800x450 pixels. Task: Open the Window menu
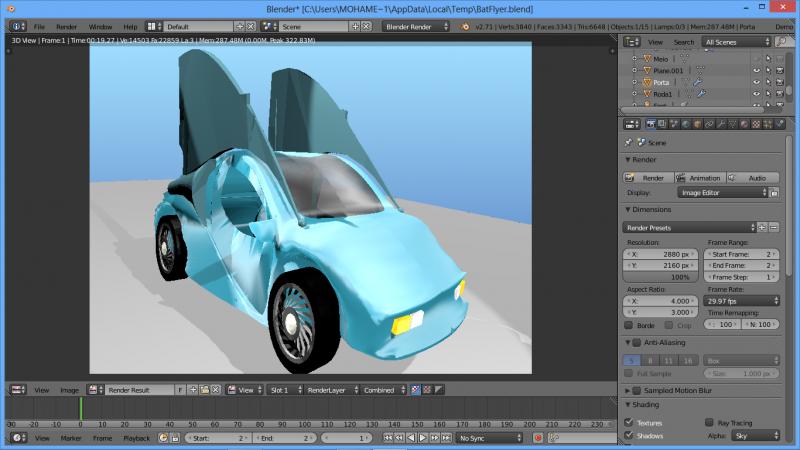point(100,26)
